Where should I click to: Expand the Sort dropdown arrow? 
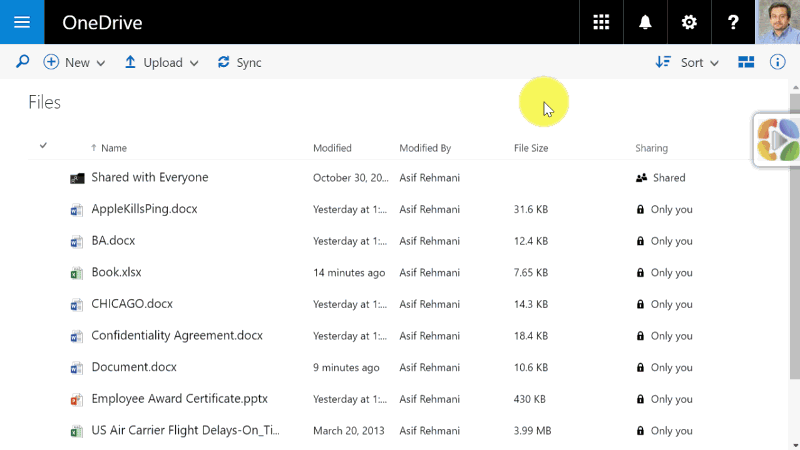pos(714,63)
